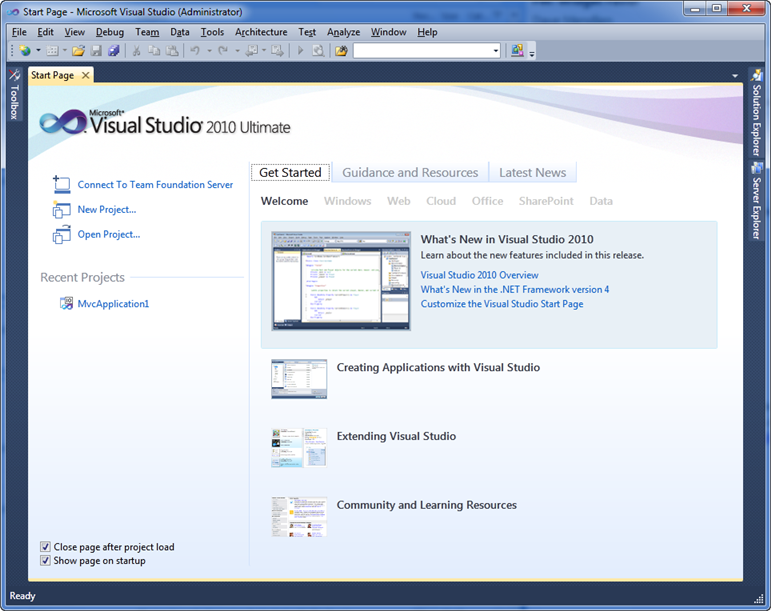The image size is (771, 611).
Task: Open the File menu
Action: 19,32
